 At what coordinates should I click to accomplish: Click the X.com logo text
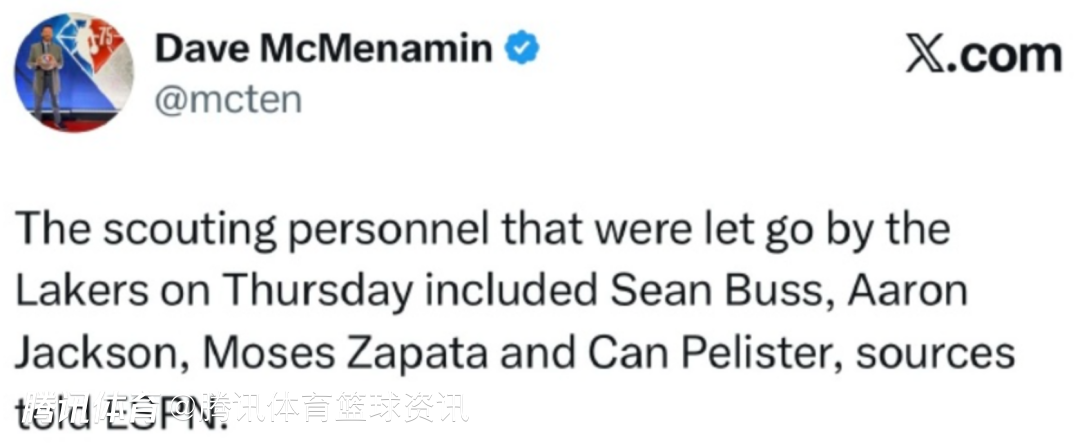[982, 54]
